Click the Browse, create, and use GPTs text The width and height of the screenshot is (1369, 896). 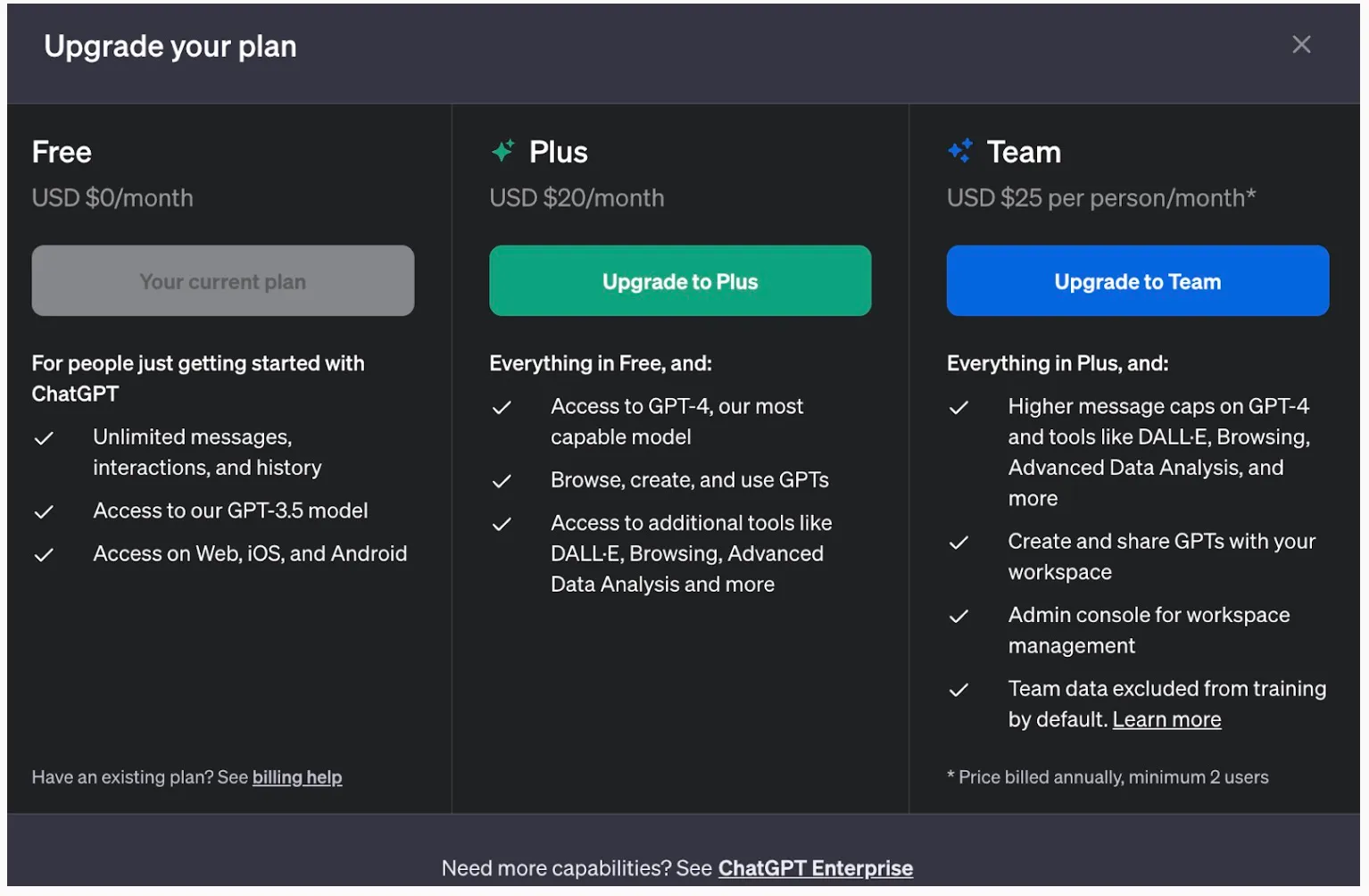[x=690, y=480]
